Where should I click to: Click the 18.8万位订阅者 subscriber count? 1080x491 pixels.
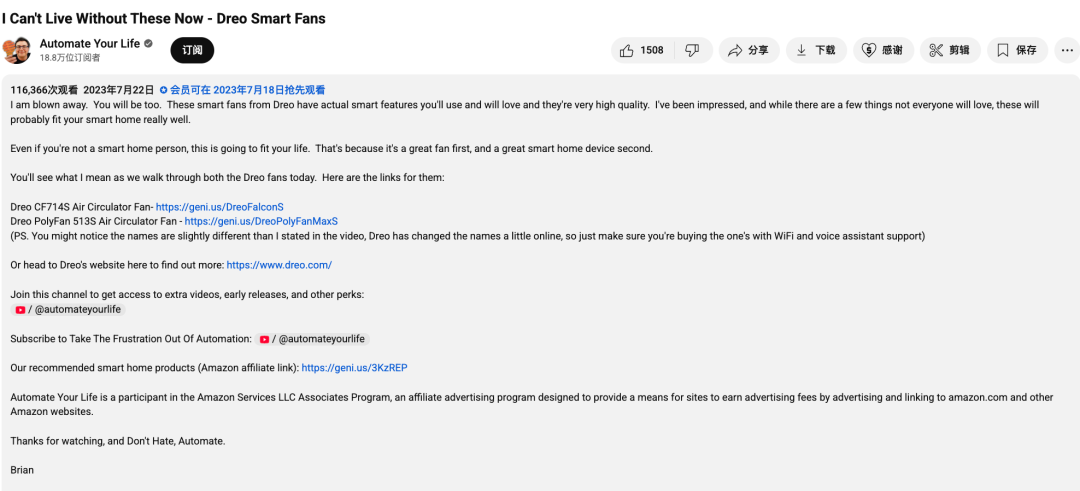pos(70,58)
